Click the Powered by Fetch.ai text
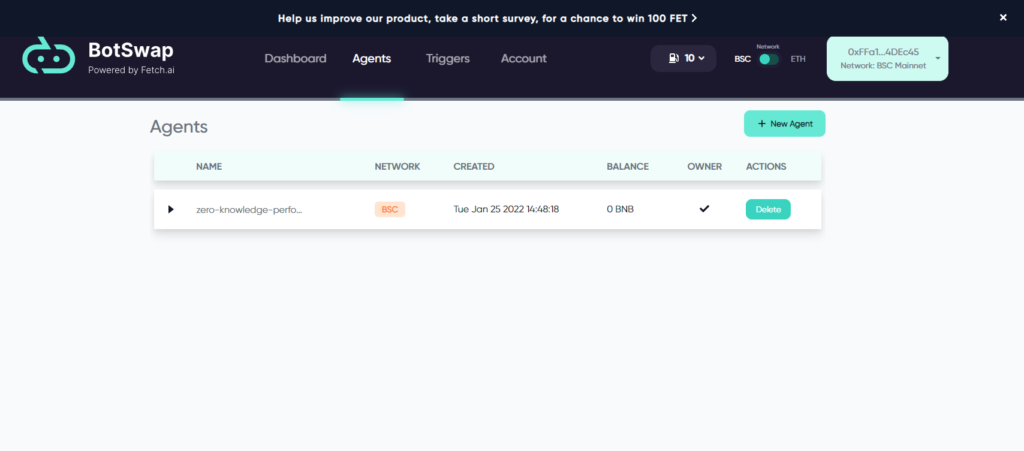The width and height of the screenshot is (1024, 451). [x=131, y=70]
